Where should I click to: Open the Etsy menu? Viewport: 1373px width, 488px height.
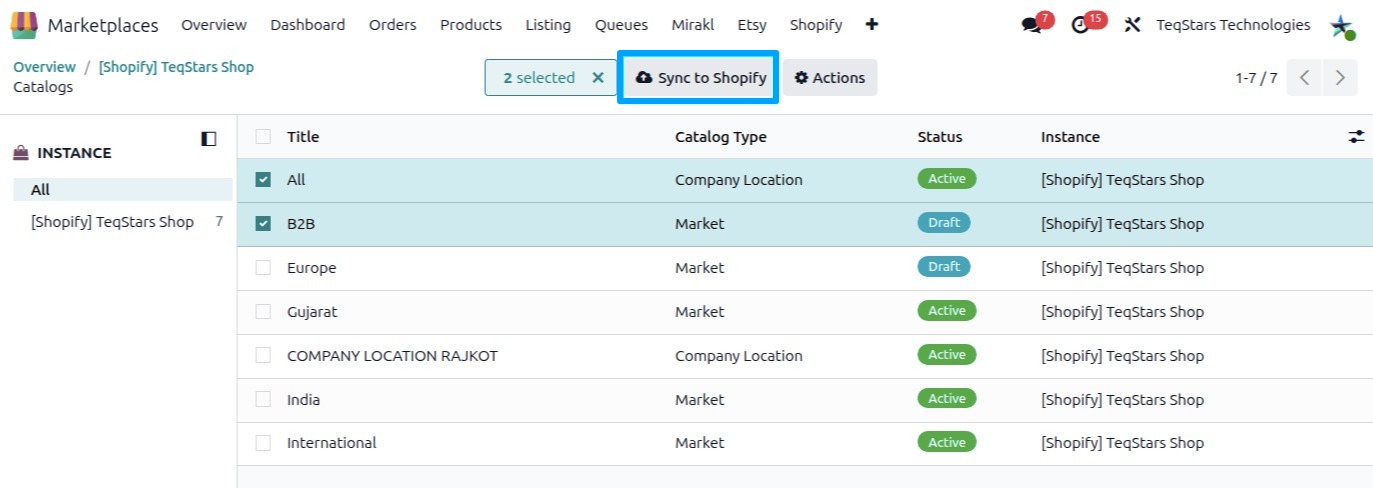(752, 25)
